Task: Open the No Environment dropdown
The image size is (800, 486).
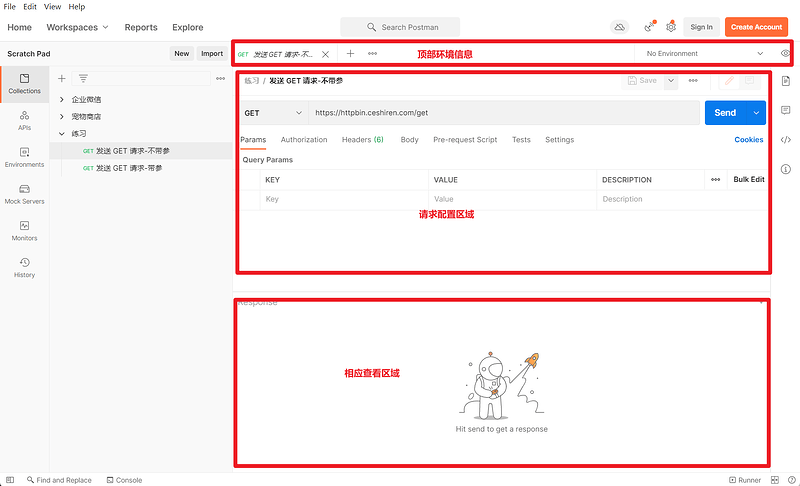Action: coord(705,54)
